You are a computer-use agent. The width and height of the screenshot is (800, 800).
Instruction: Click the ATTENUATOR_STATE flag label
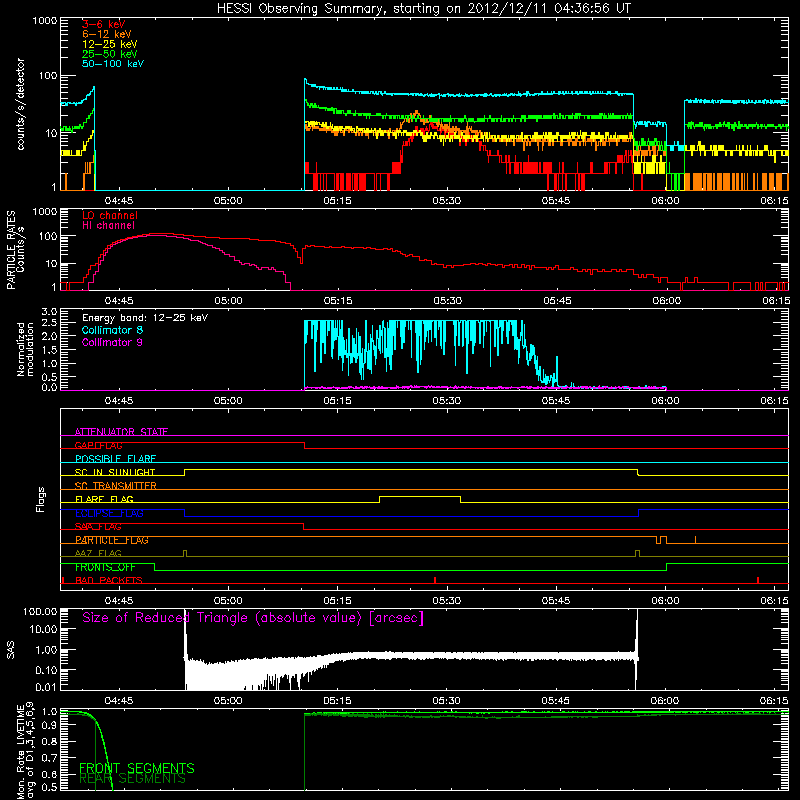(x=121, y=432)
